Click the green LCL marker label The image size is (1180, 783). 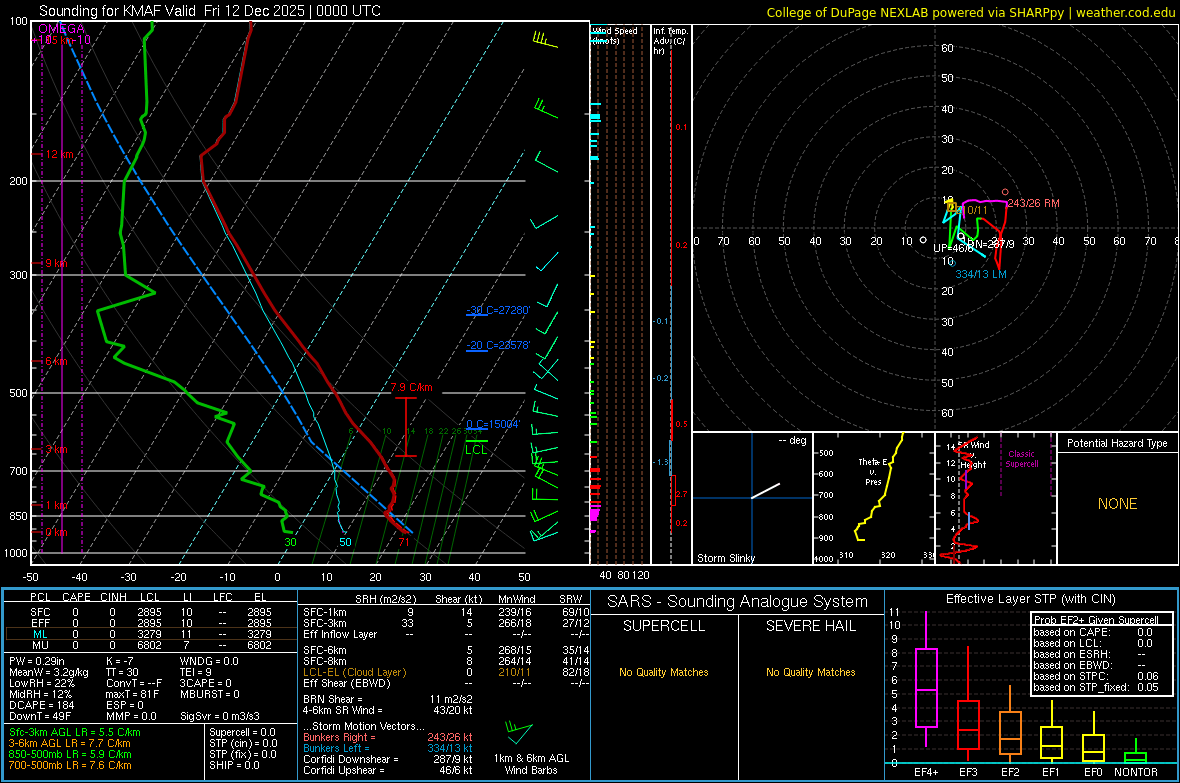(476, 450)
